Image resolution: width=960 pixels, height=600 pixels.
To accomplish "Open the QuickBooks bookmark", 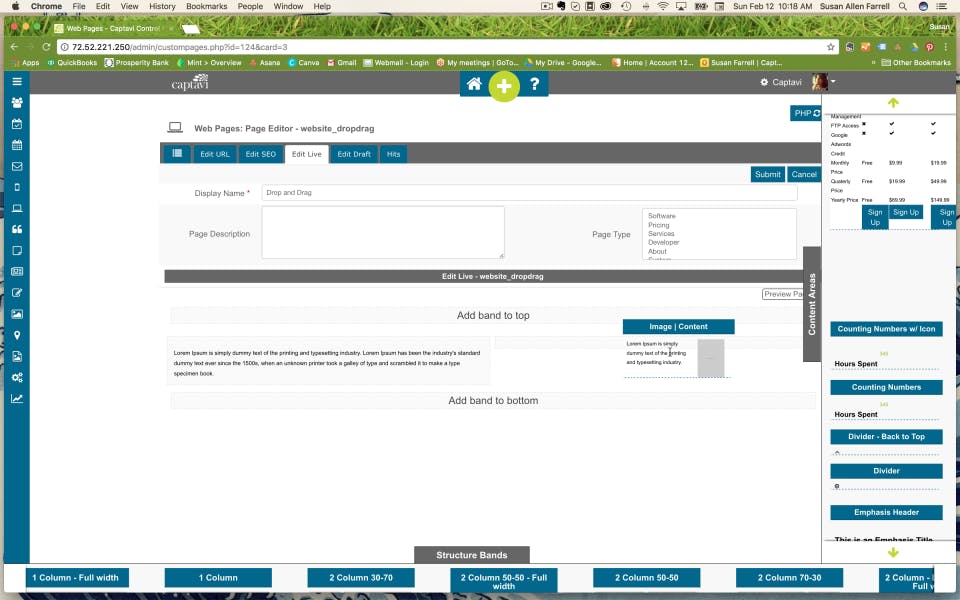I will point(72,62).
